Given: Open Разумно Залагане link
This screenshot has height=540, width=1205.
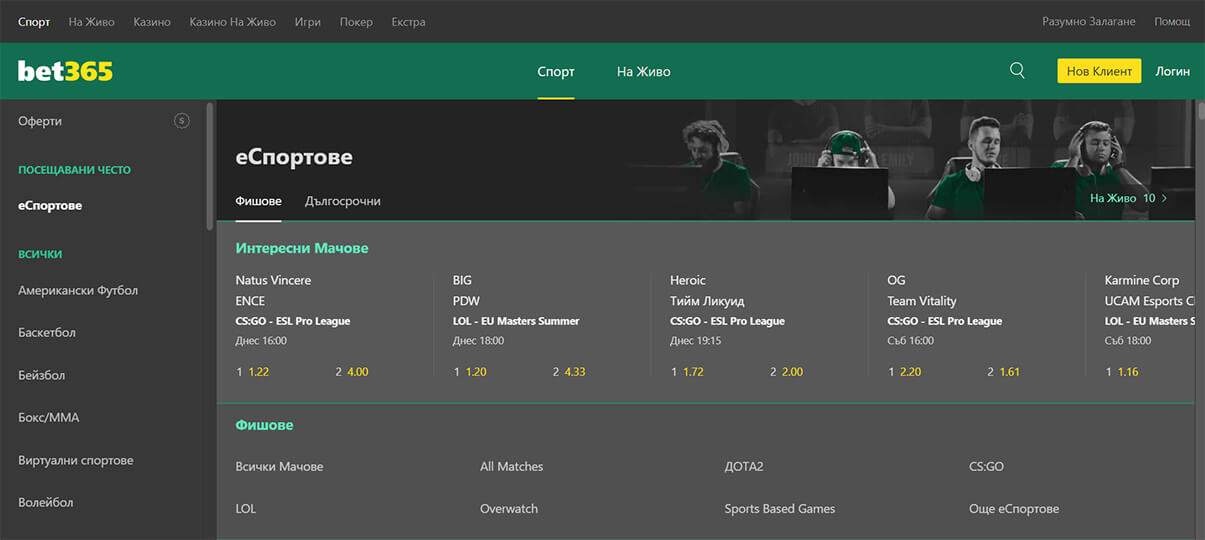Looking at the screenshot, I should pos(1089,22).
